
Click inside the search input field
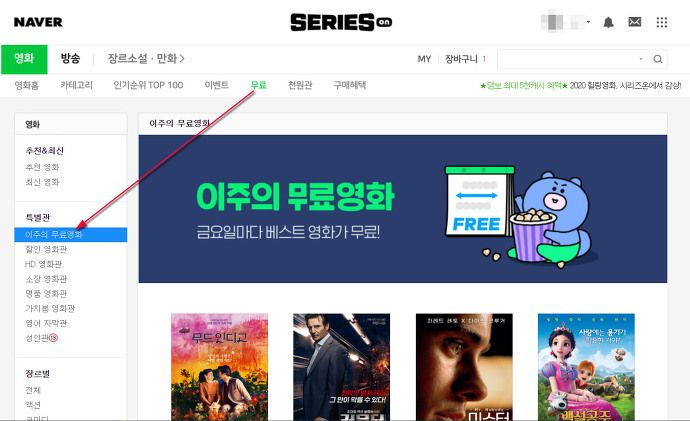(x=568, y=59)
